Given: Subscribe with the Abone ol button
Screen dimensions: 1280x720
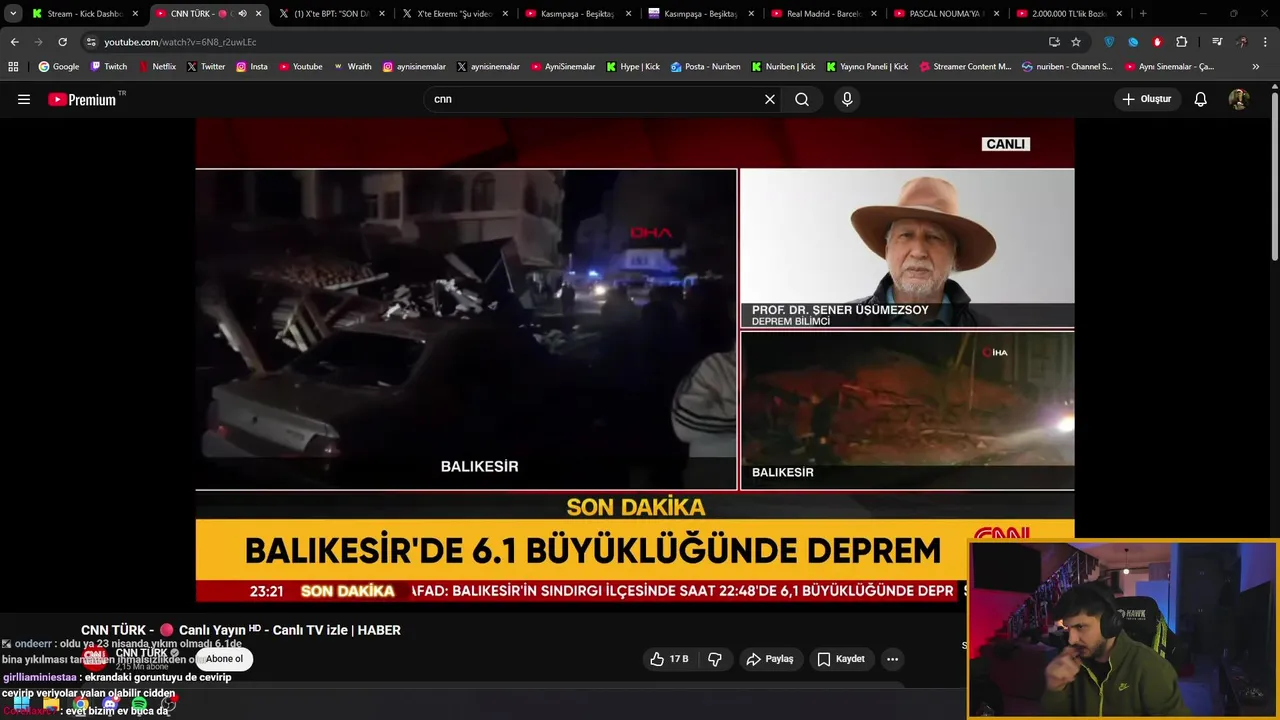Looking at the screenshot, I should pos(224,659).
